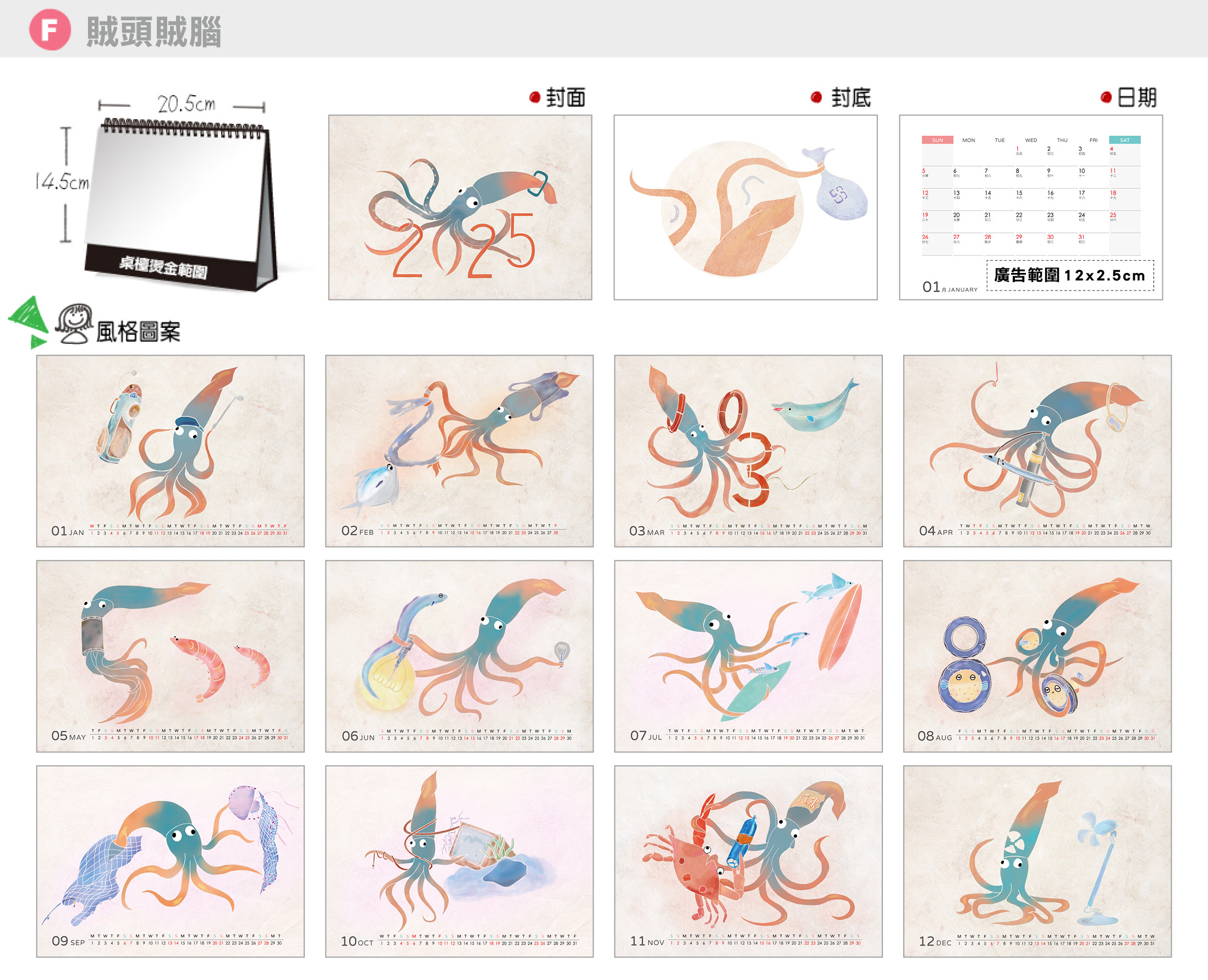
Task: Click the 風格圖案 section label
Action: 138,332
